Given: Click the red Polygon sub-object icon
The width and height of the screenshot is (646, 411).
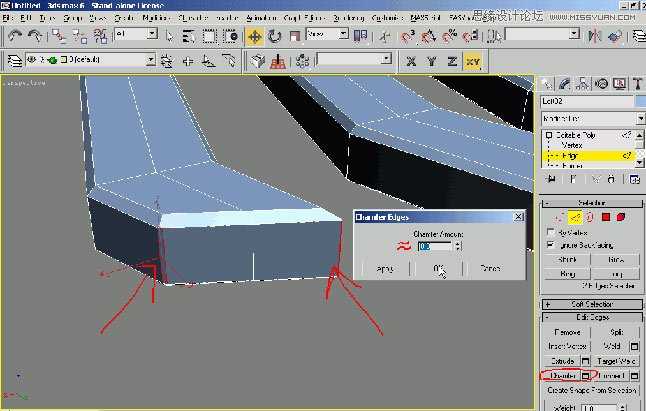Looking at the screenshot, I should tap(606, 217).
